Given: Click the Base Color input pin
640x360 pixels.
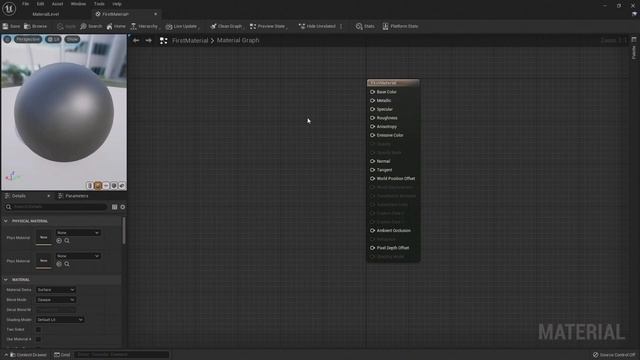Looking at the screenshot, I should coord(372,92).
